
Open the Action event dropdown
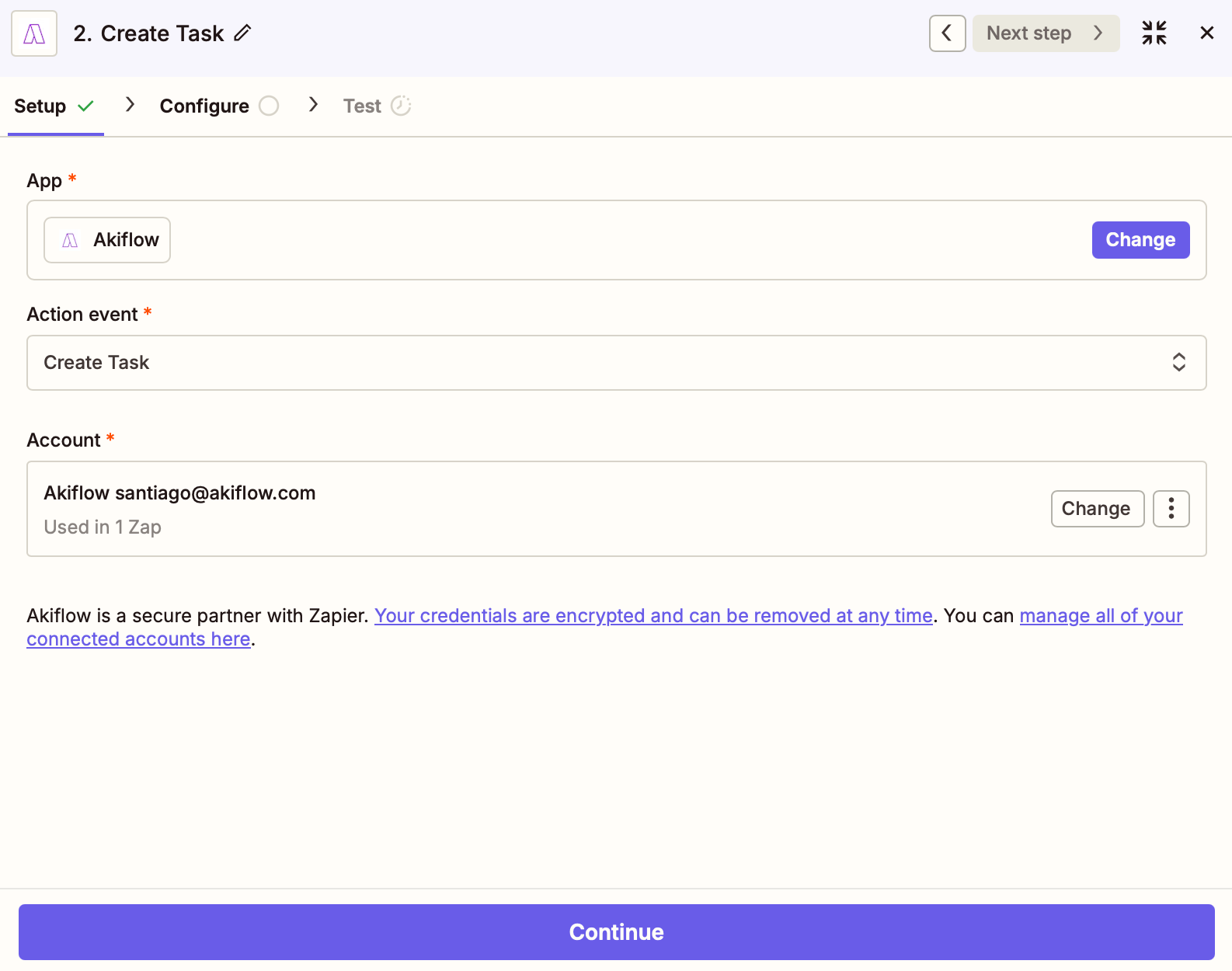click(x=617, y=363)
